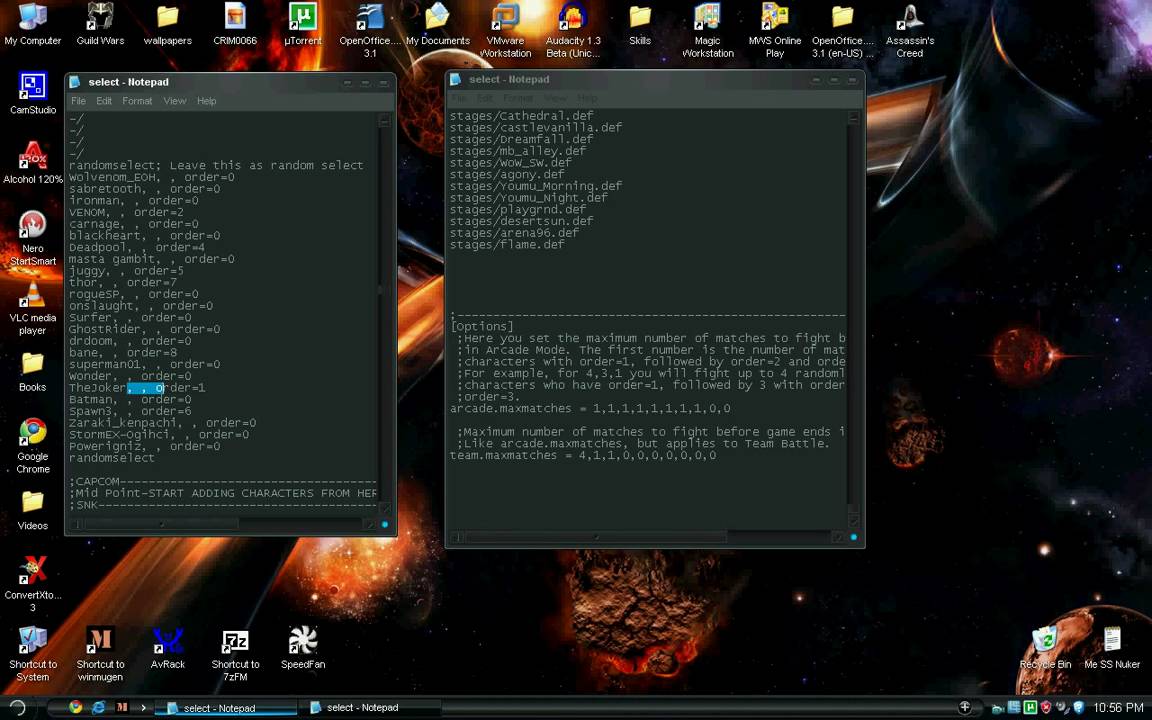Launch VMware Workstation from the desktop
The image size is (1152, 720).
click(505, 30)
